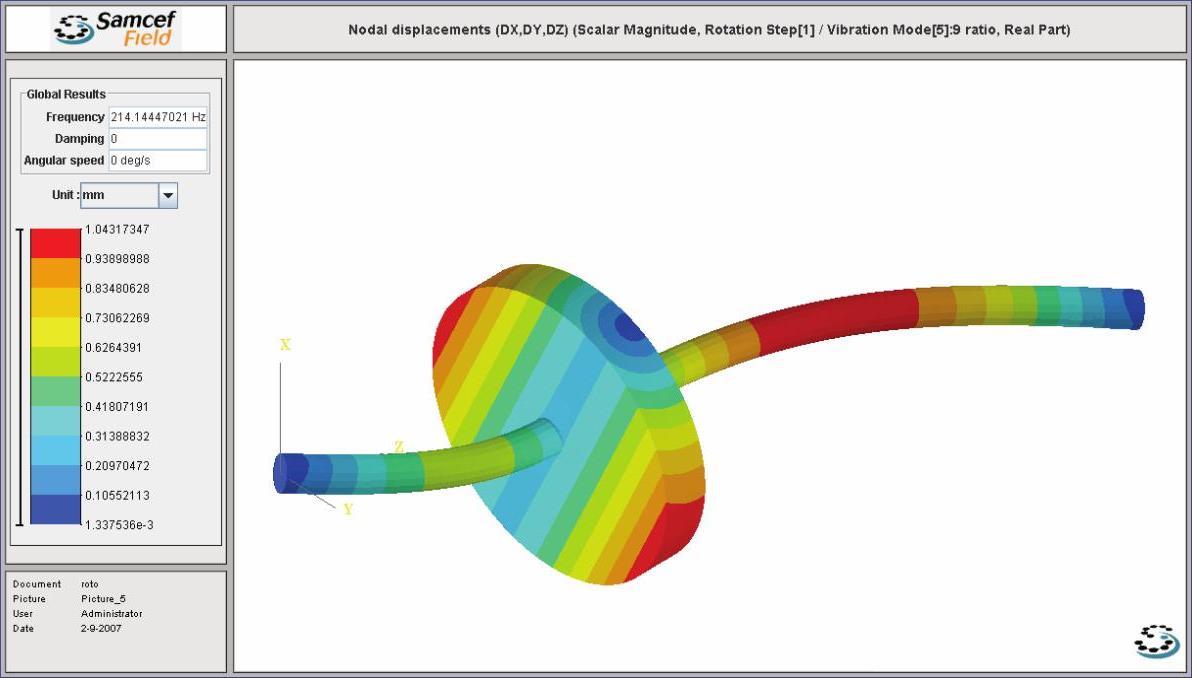Click the Angular speed value field

158,161
